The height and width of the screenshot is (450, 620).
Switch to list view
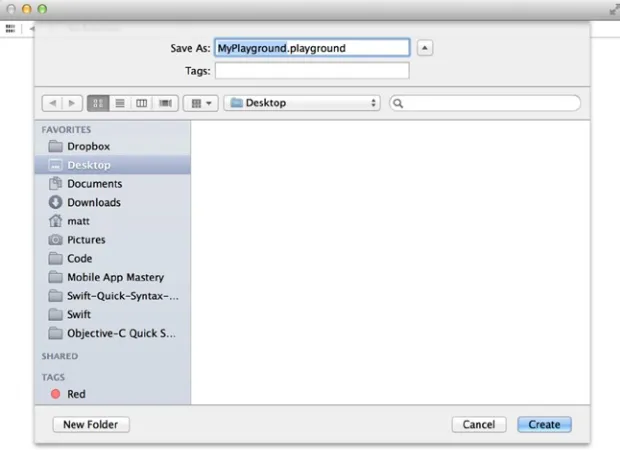[120, 104]
